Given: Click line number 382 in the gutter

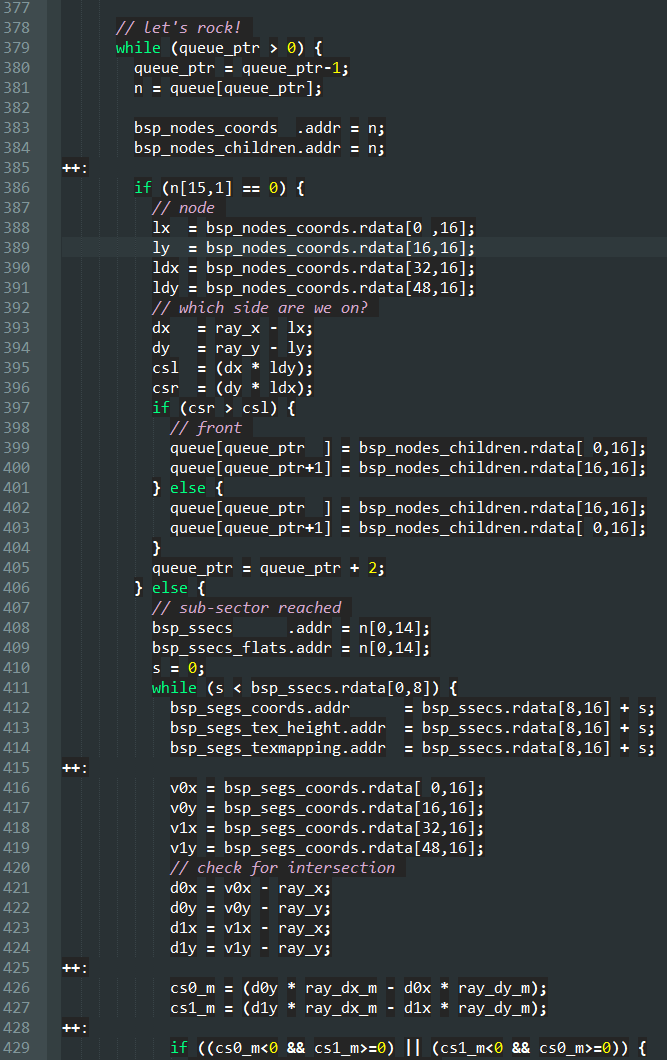Looking at the screenshot, I should (x=17, y=107).
